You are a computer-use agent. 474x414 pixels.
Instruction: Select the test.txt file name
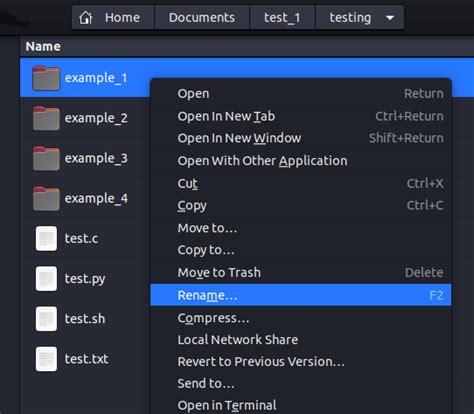pos(86,359)
